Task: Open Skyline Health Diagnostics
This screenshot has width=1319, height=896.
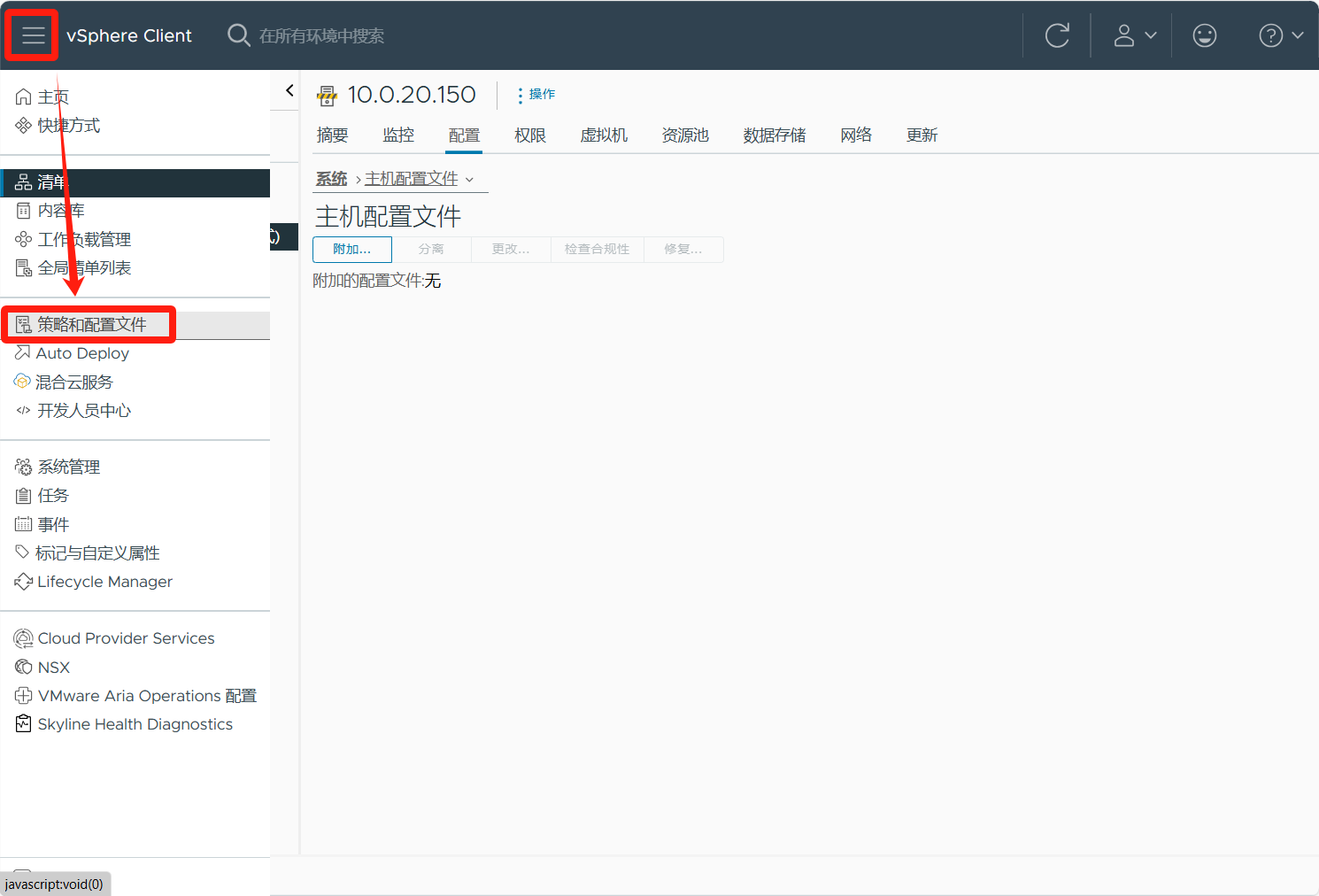Action: [x=135, y=724]
